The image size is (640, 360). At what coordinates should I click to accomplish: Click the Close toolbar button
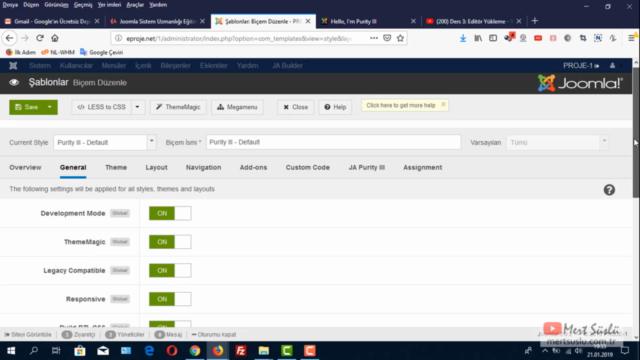296,107
